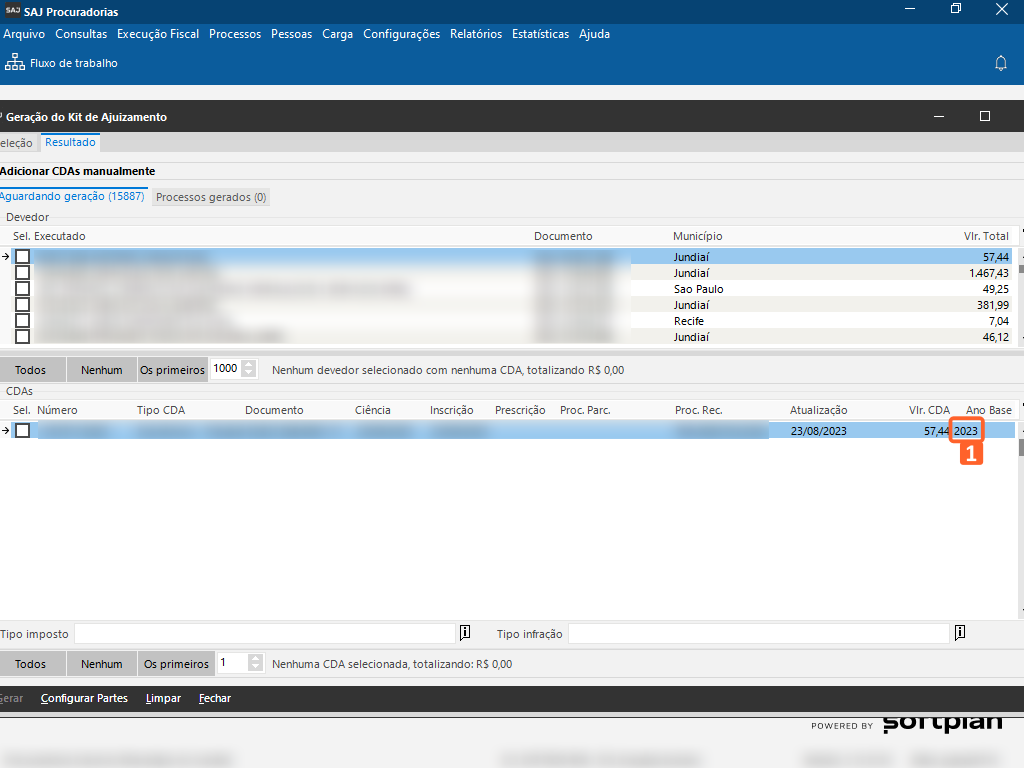Minimize the Geração do Kit de Ajuizamento panel
1024x768 pixels.
point(939,117)
